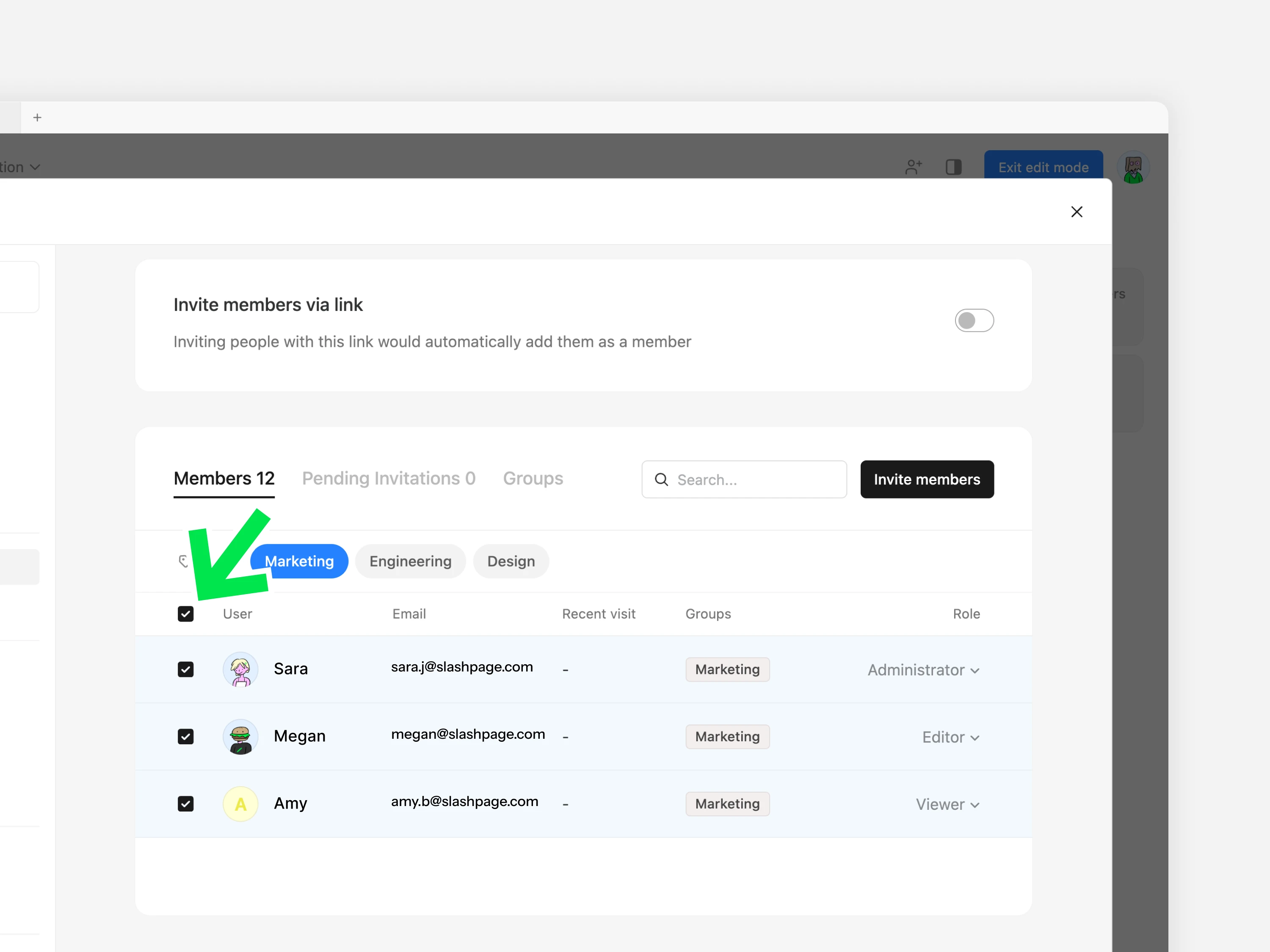Close the members settings dialog
This screenshot has width=1270, height=952.
1077,212
